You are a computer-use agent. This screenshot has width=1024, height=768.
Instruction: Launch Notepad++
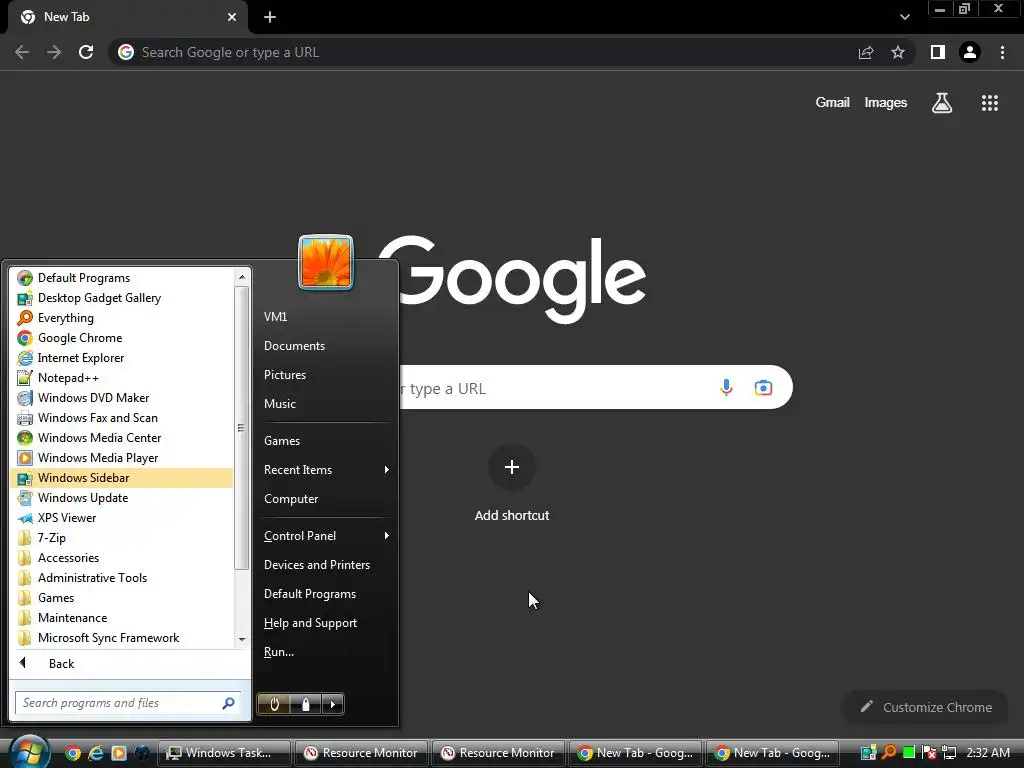[x=122, y=377]
